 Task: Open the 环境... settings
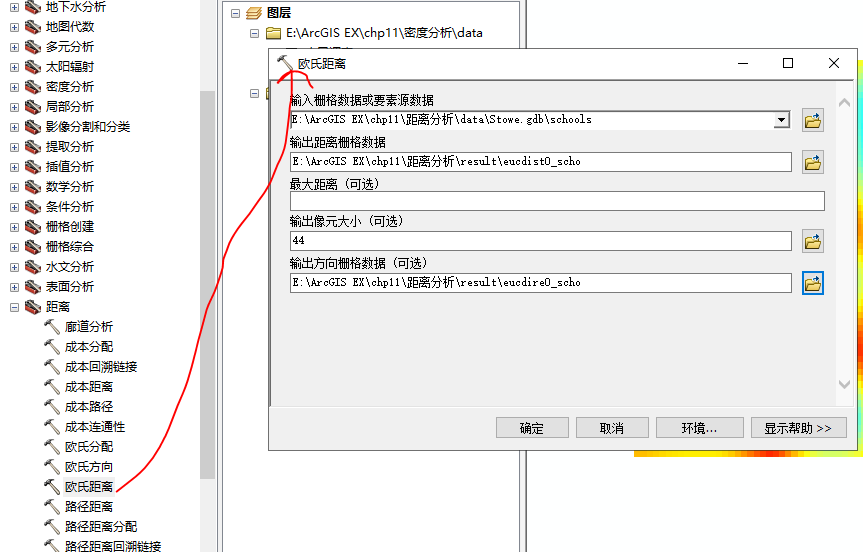click(x=700, y=428)
